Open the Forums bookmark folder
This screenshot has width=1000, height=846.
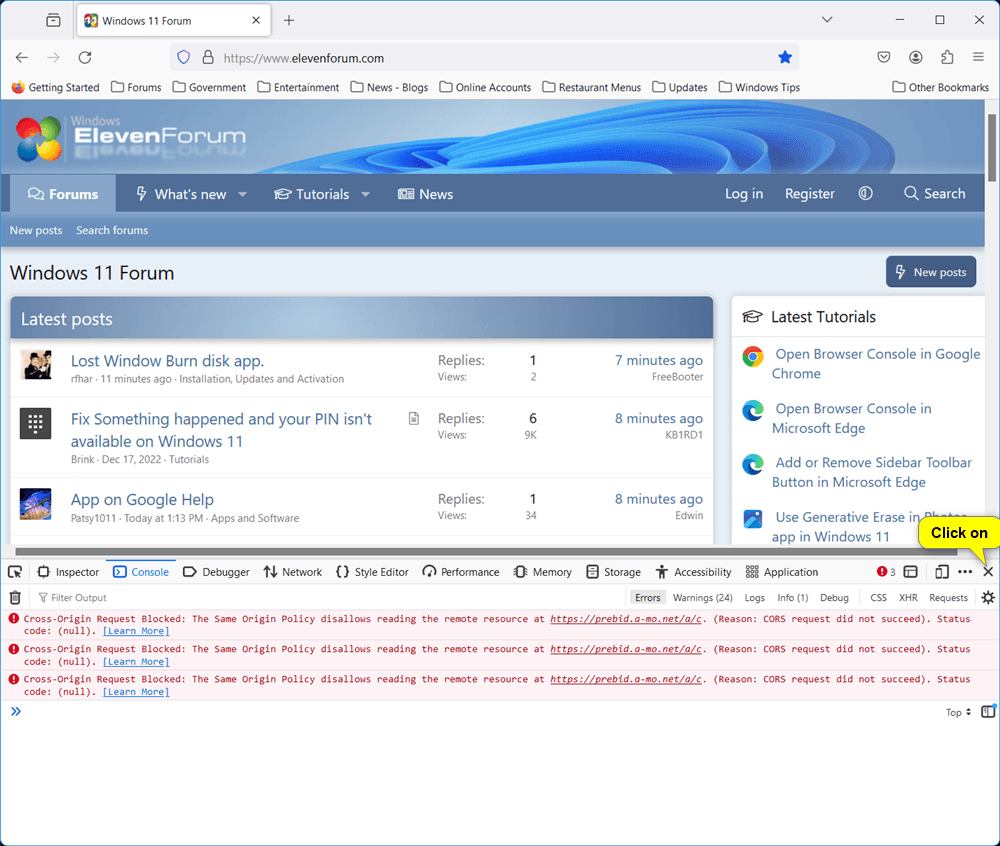136,87
